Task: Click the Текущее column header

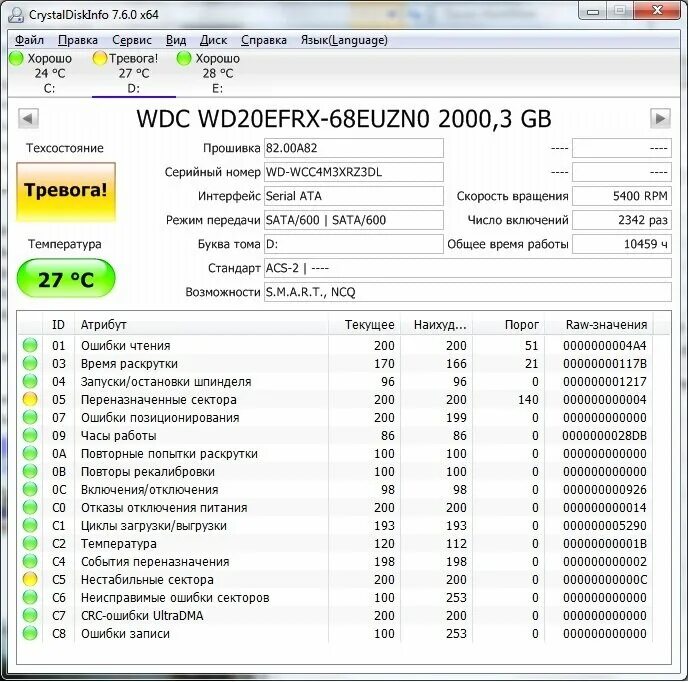Action: tap(364, 325)
